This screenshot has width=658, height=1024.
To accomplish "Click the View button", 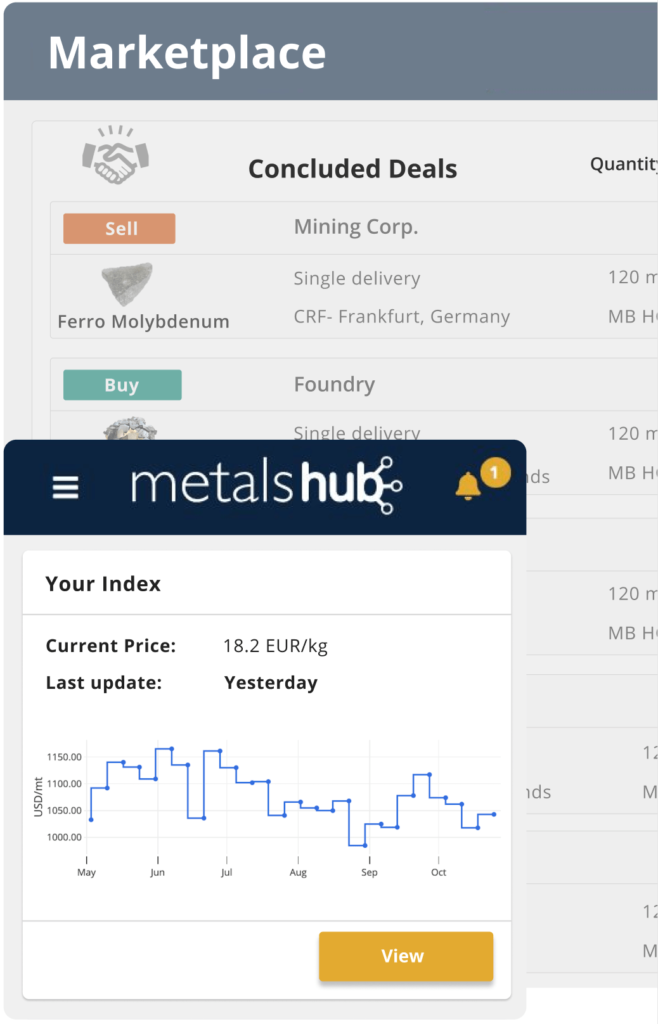I will pos(406,956).
